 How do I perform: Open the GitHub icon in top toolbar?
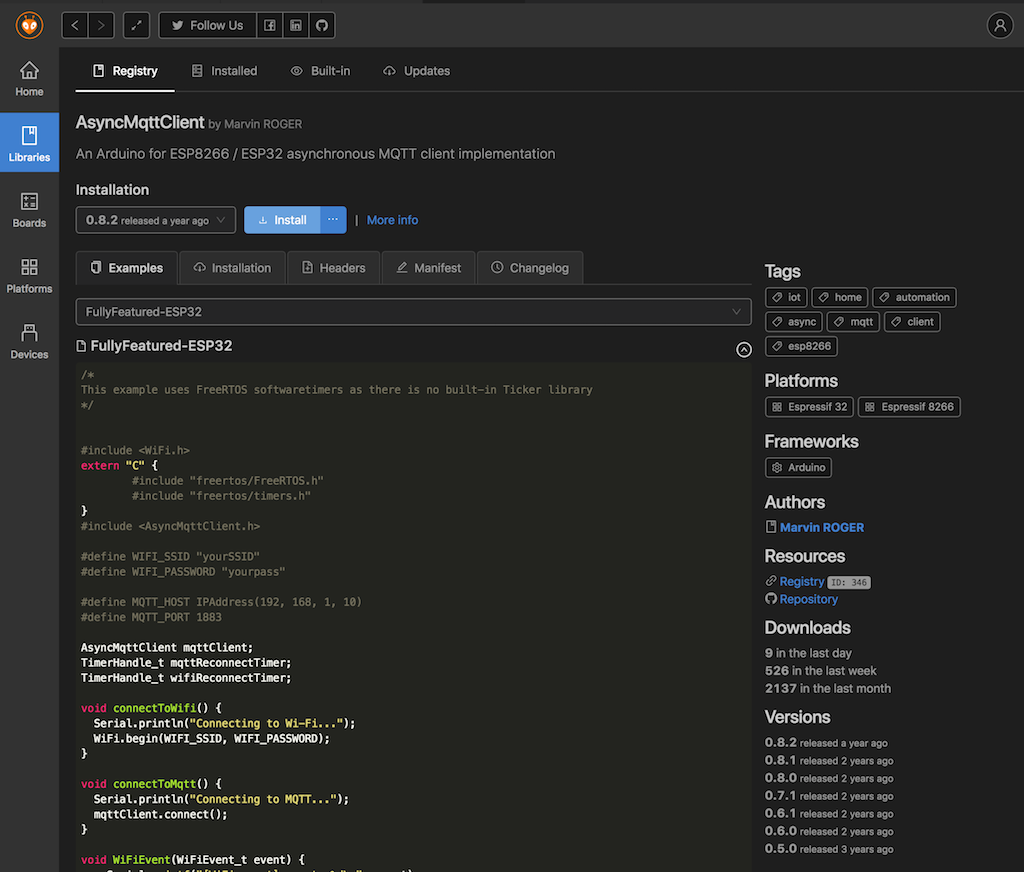point(322,25)
